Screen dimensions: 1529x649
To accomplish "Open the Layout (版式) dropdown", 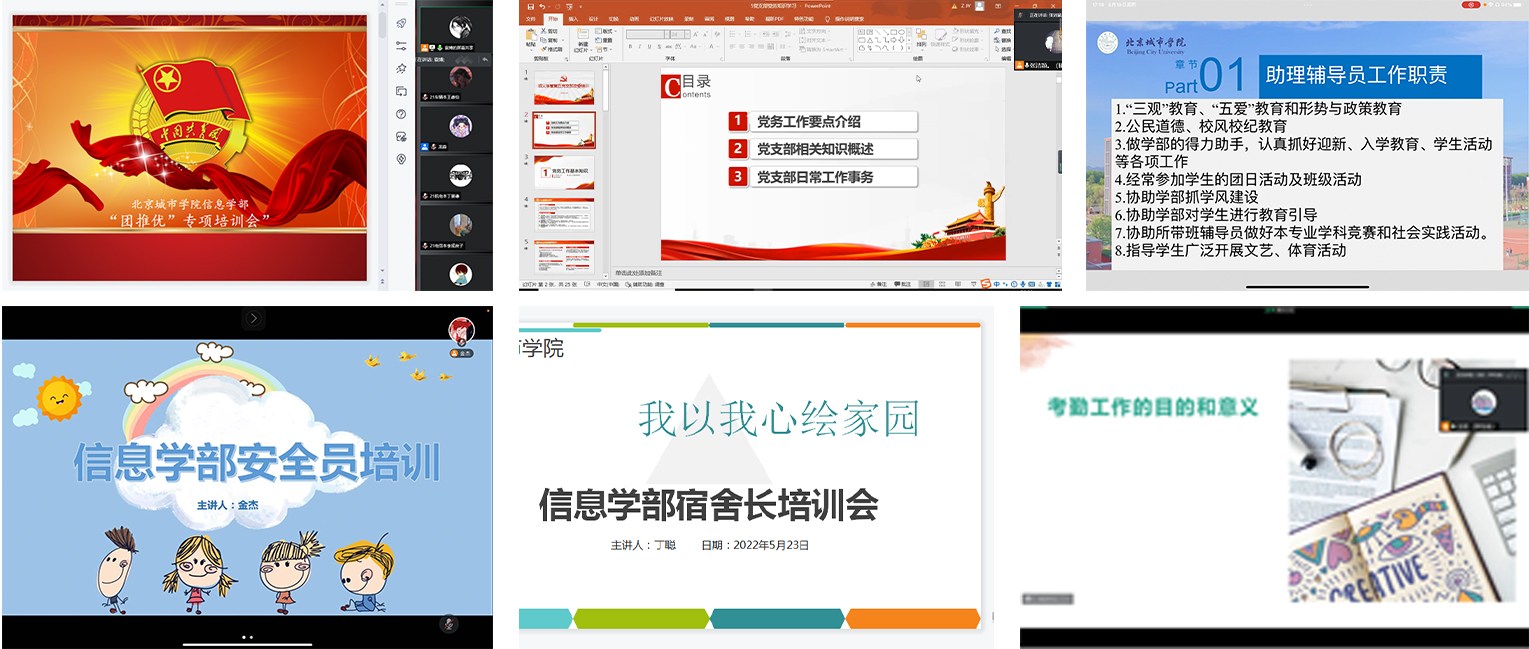I will click(606, 31).
